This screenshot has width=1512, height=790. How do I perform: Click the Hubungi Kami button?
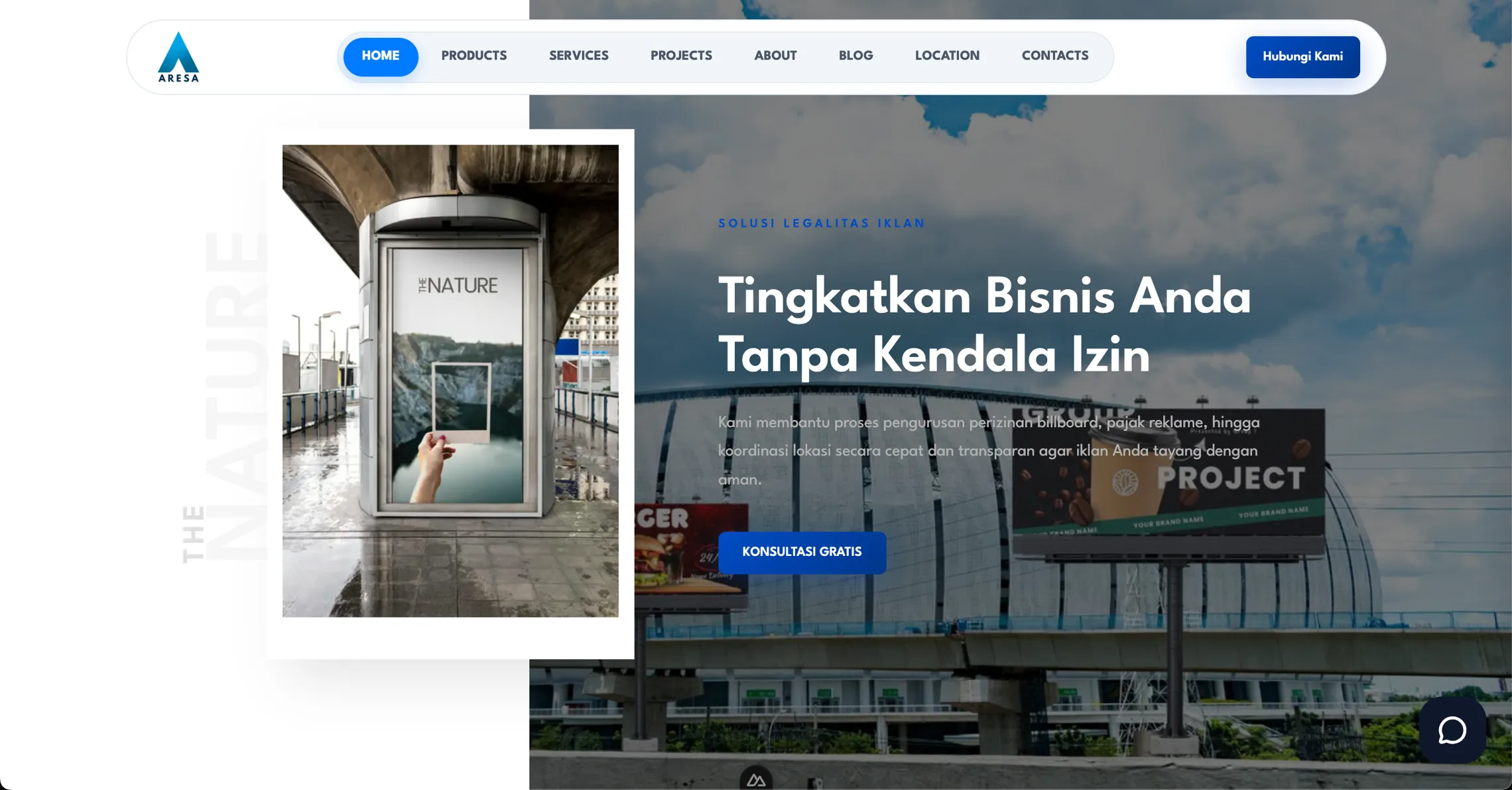point(1302,57)
